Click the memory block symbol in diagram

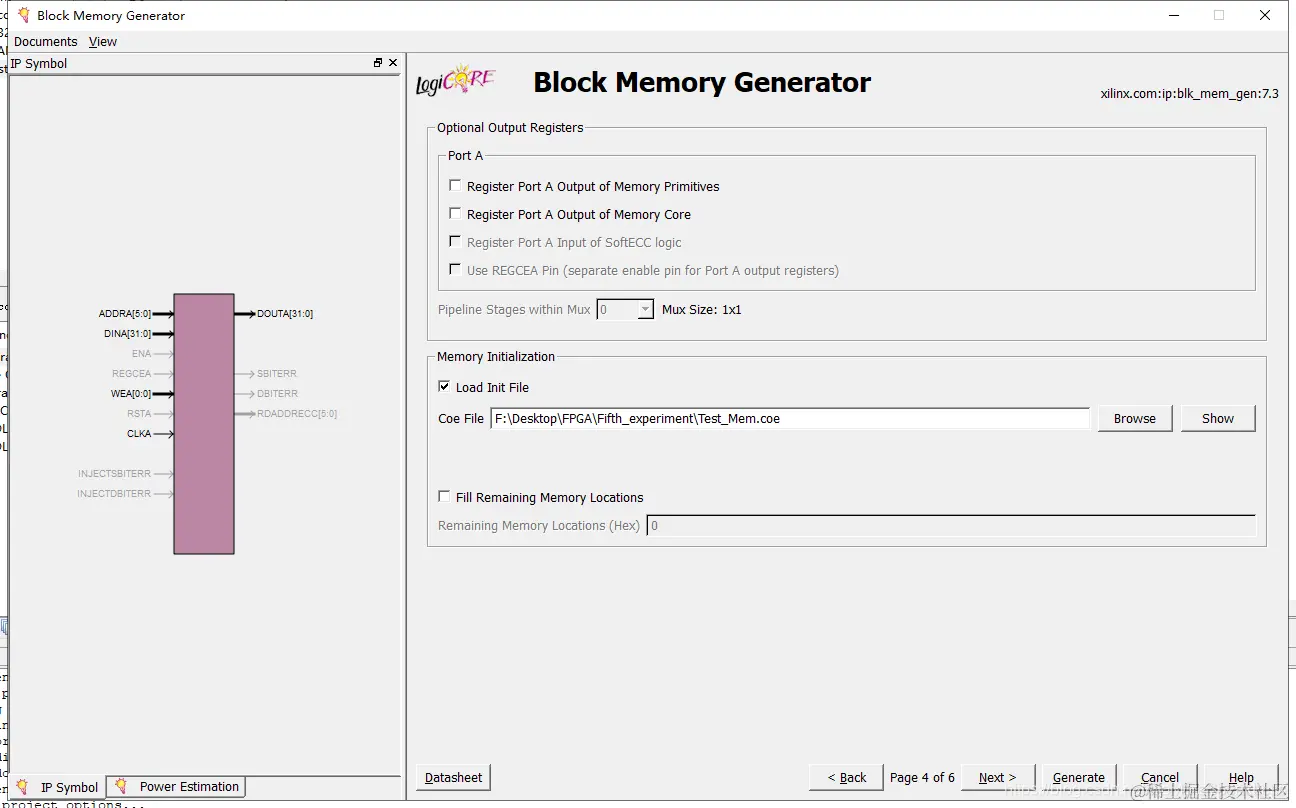(204, 424)
